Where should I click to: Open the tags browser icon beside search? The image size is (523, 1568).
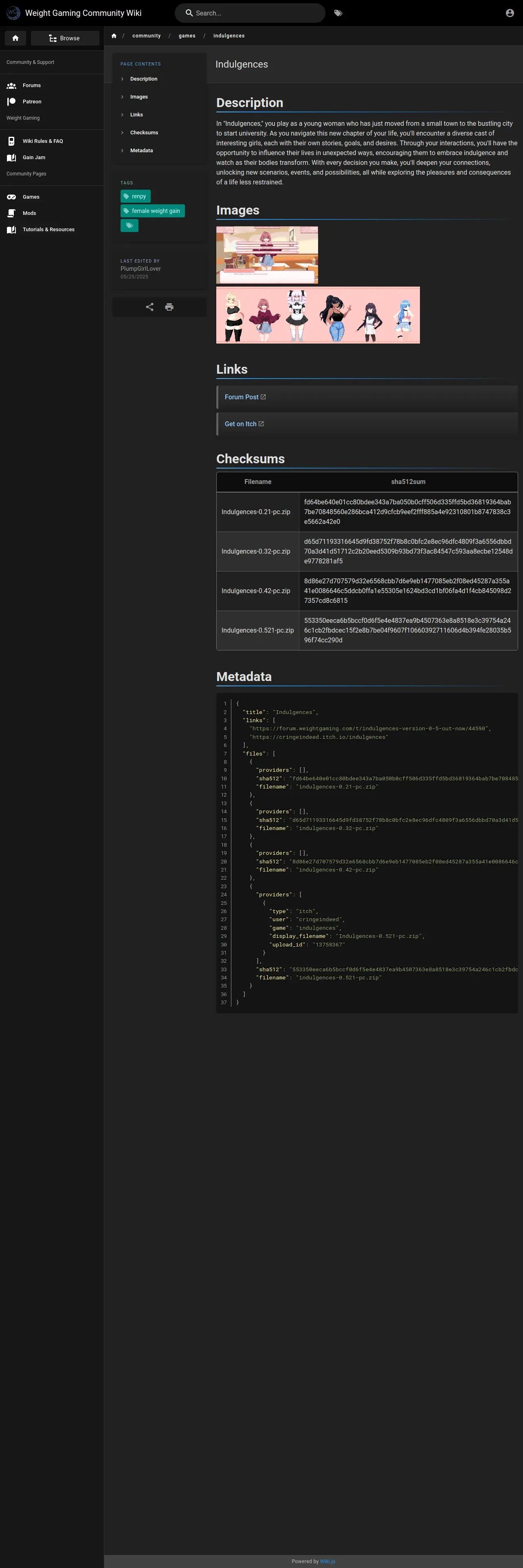click(x=338, y=13)
